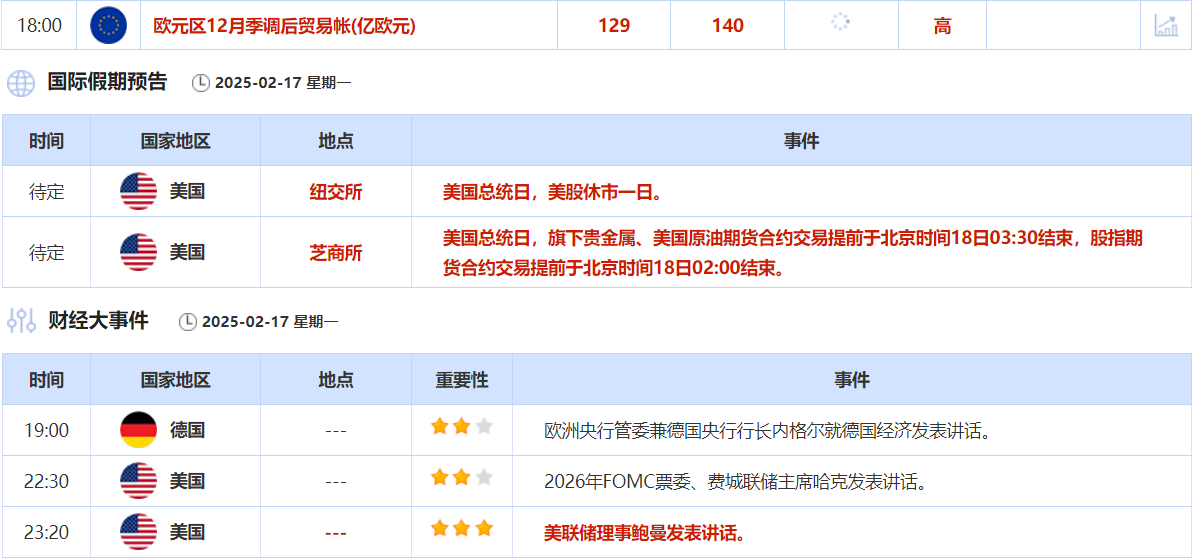This screenshot has height=558, width=1194.
Task: Click the 22:30 time cell
Action: click(x=46, y=481)
